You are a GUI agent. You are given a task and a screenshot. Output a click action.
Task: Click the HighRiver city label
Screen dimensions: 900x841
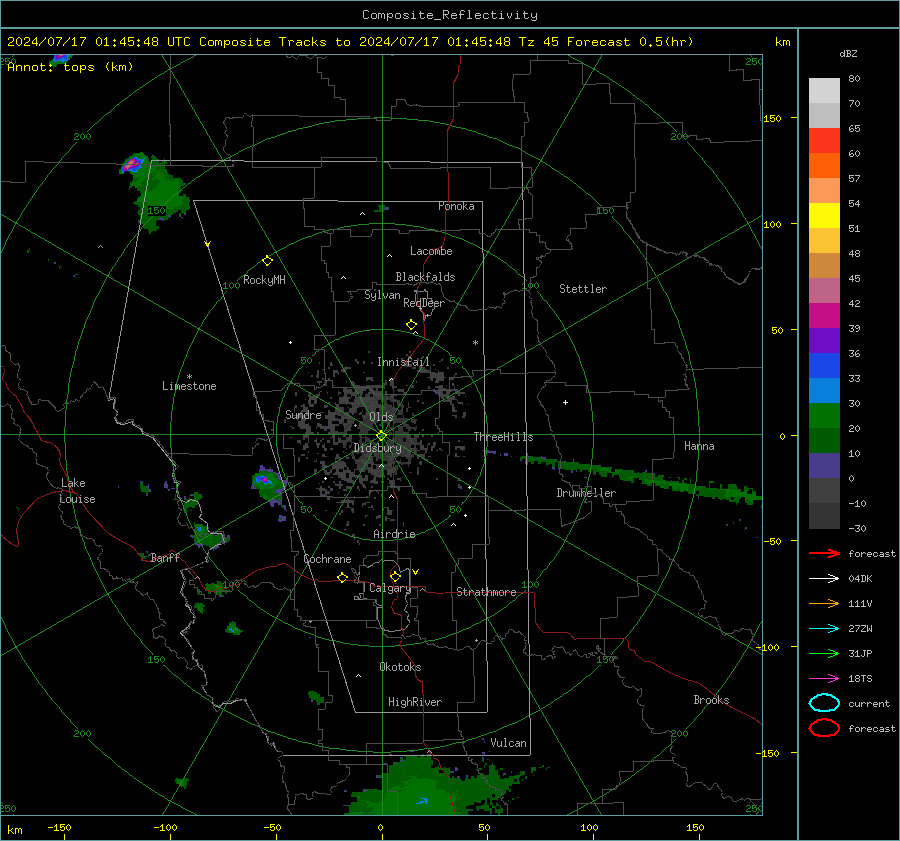click(x=415, y=702)
